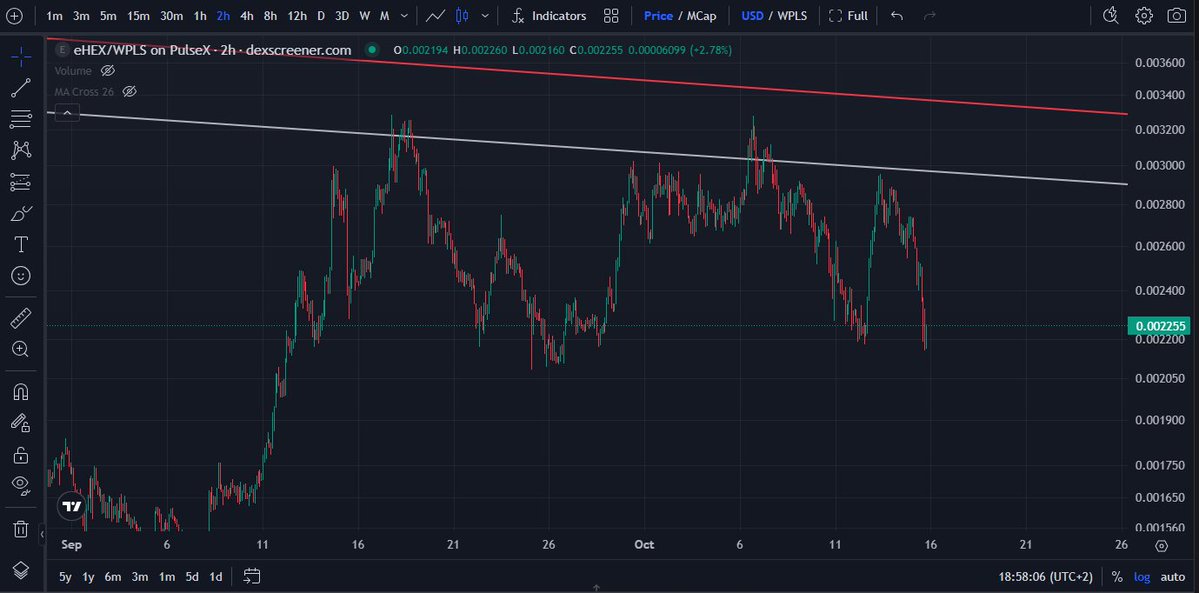This screenshot has height=593, width=1199.
Task: Set timeframe to 12h
Action: coord(297,15)
